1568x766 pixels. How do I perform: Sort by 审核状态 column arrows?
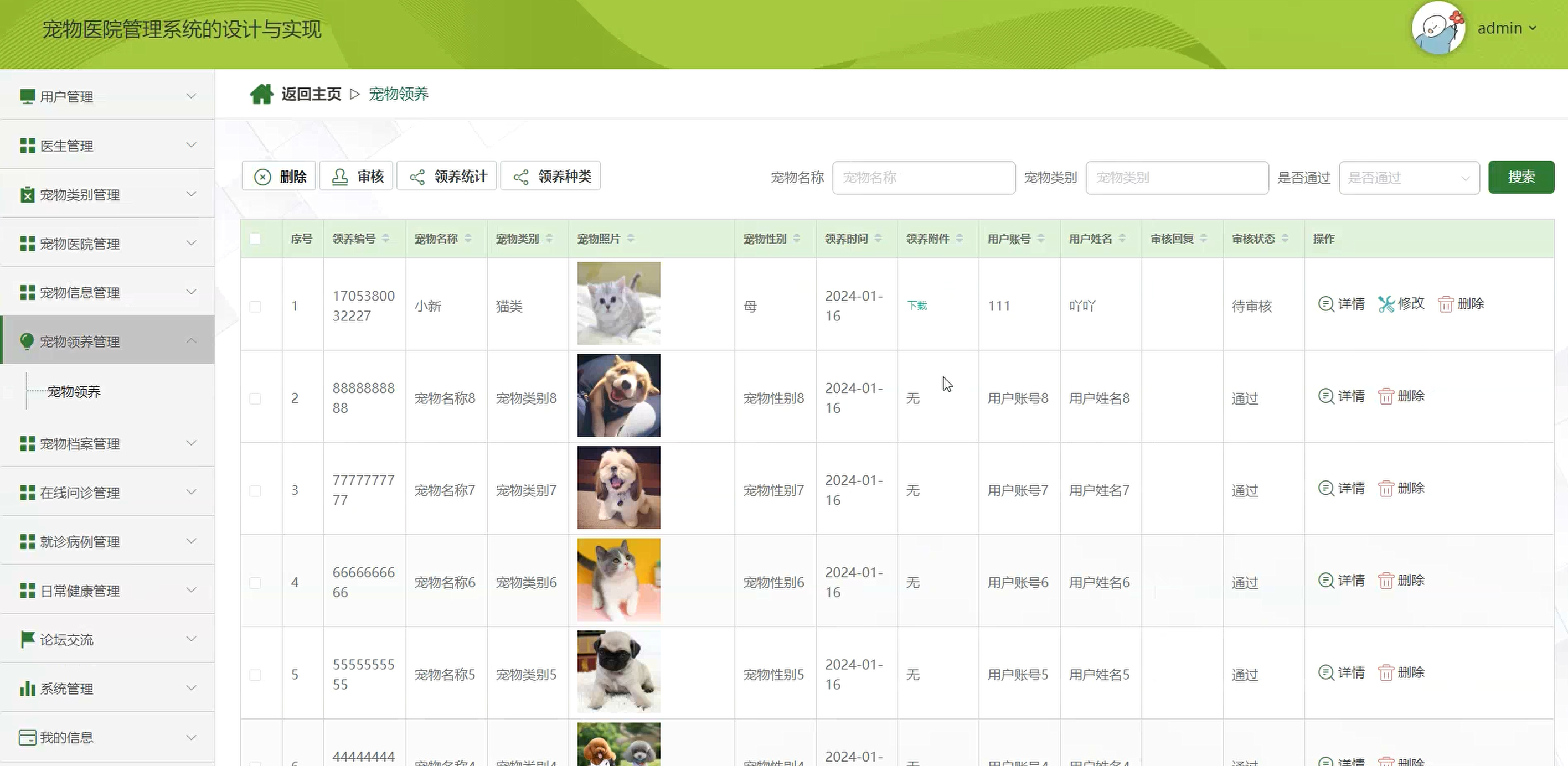(x=1285, y=239)
